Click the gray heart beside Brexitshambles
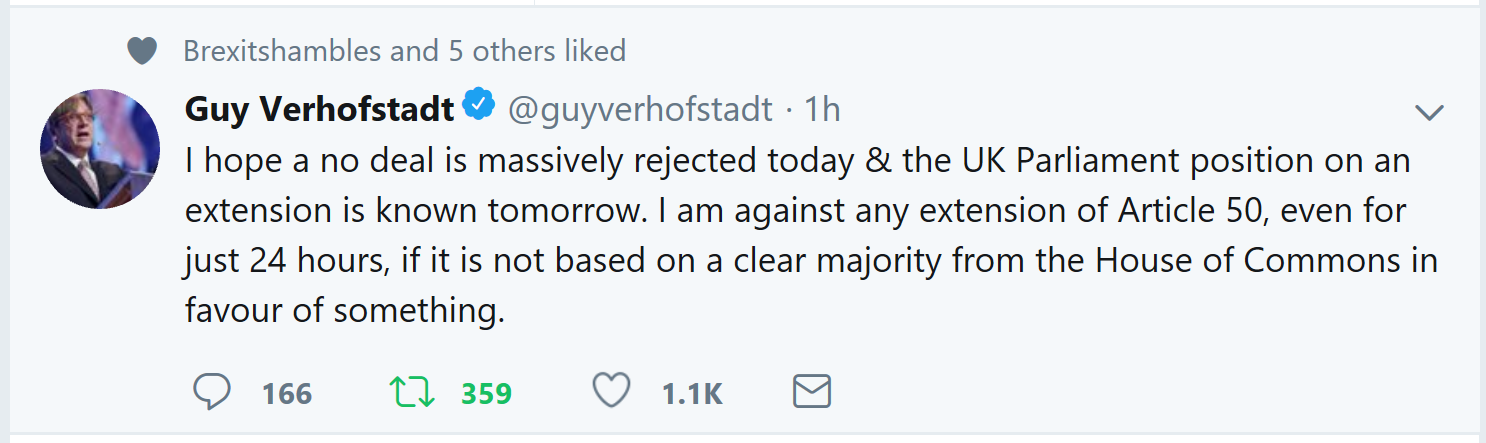This screenshot has height=443, width=1486. [143, 51]
